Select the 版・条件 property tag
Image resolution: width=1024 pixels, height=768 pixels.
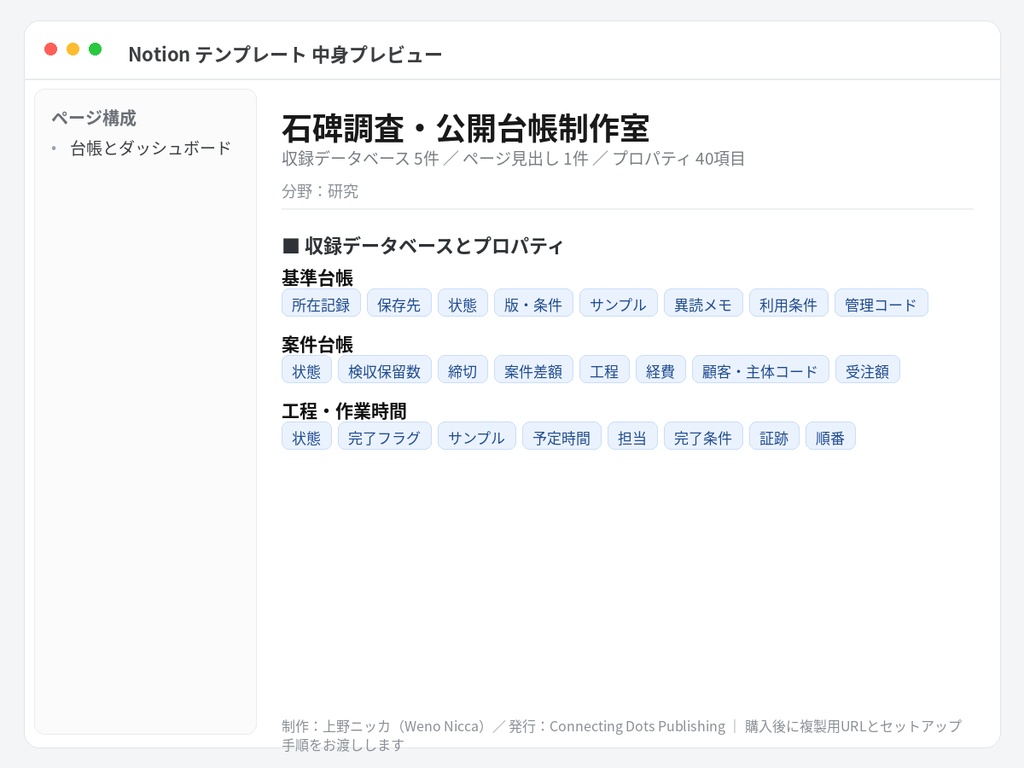(533, 304)
